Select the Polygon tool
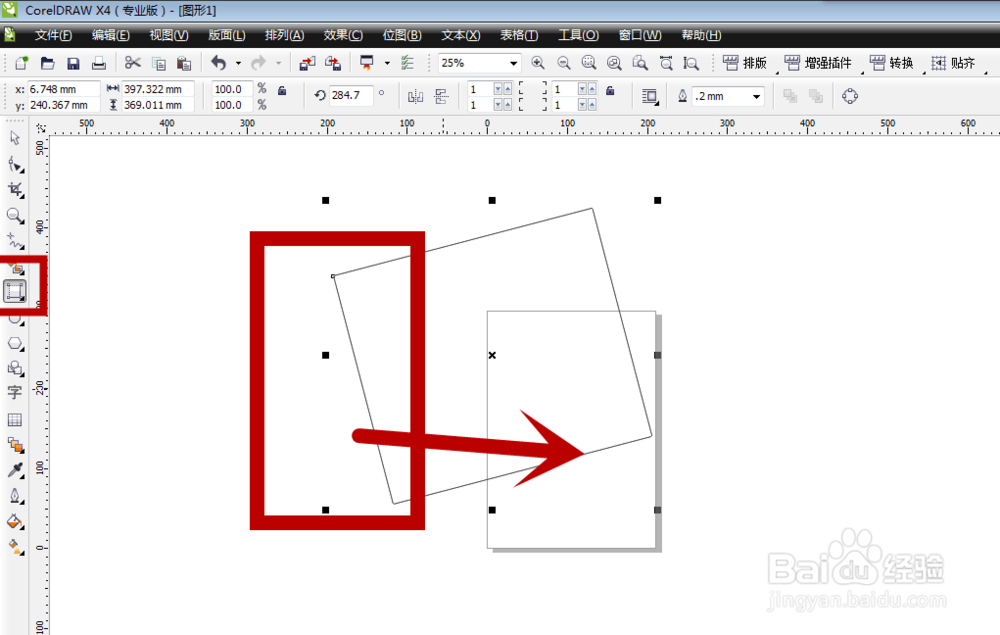 pyautogui.click(x=15, y=344)
